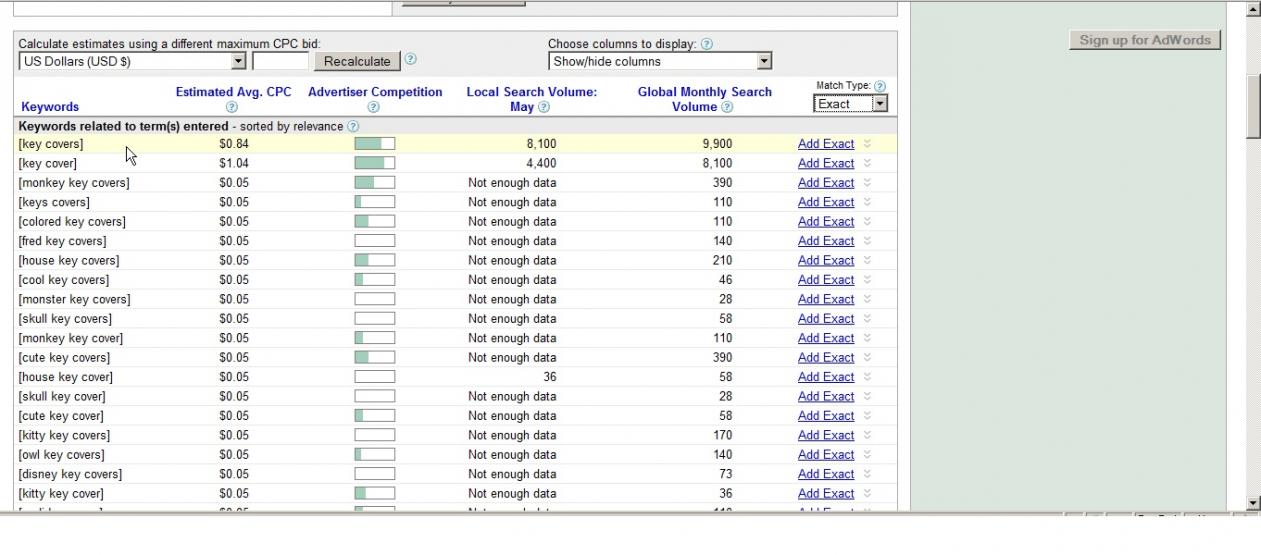
Task: Open the US Dollars currency dropdown
Action: point(132,62)
